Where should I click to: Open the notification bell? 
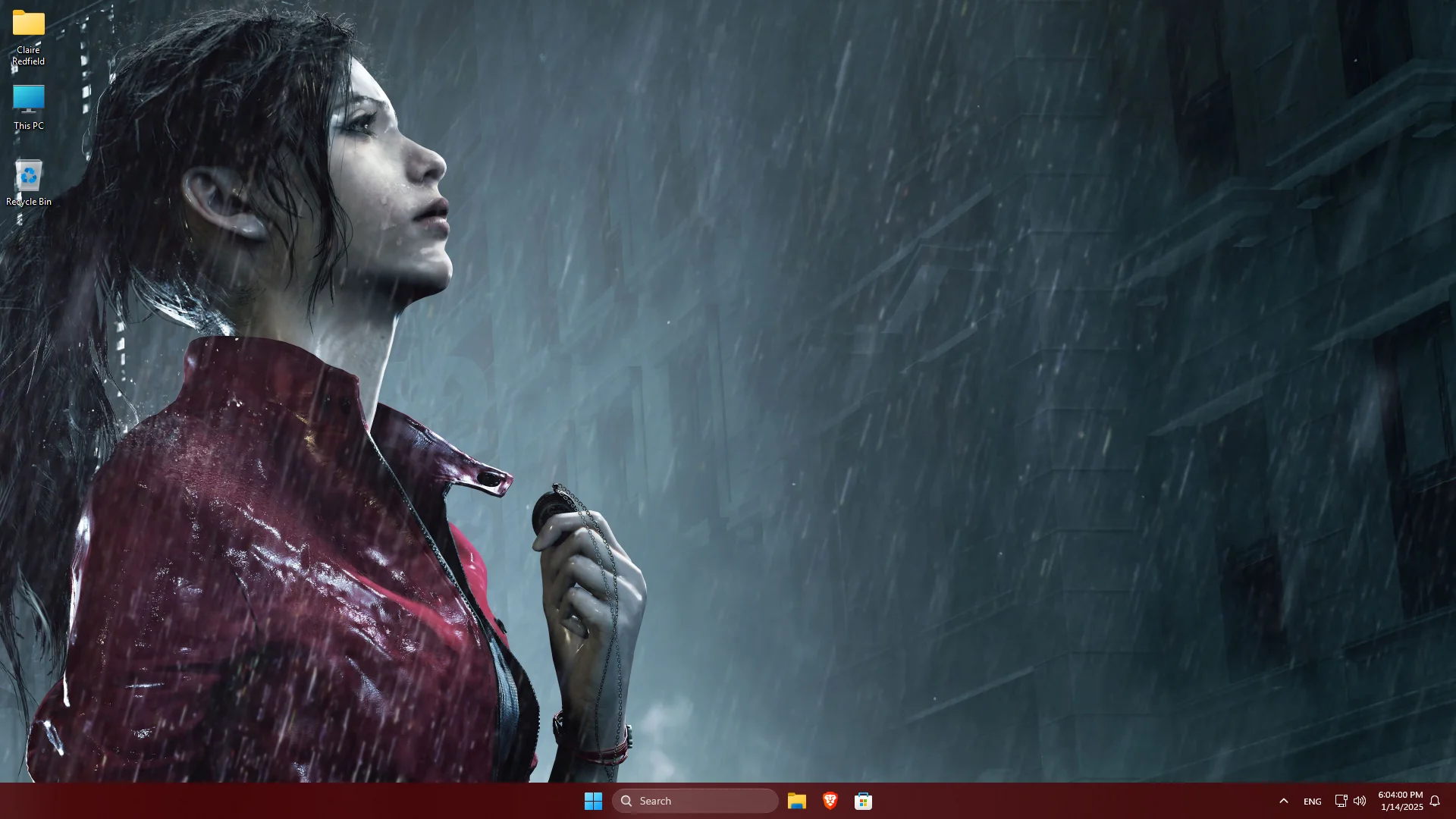click(x=1435, y=801)
